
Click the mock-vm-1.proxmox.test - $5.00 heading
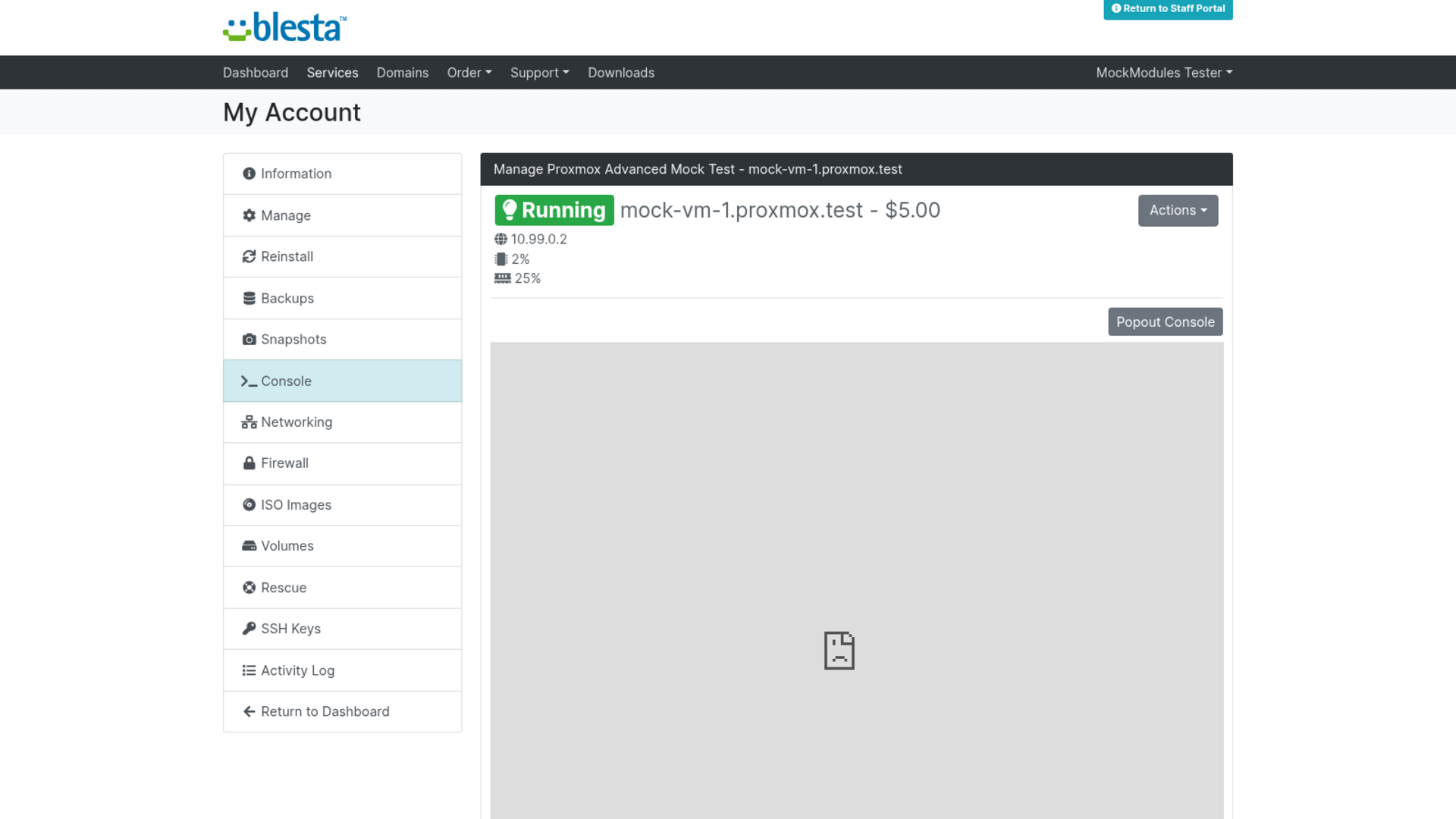click(x=780, y=210)
